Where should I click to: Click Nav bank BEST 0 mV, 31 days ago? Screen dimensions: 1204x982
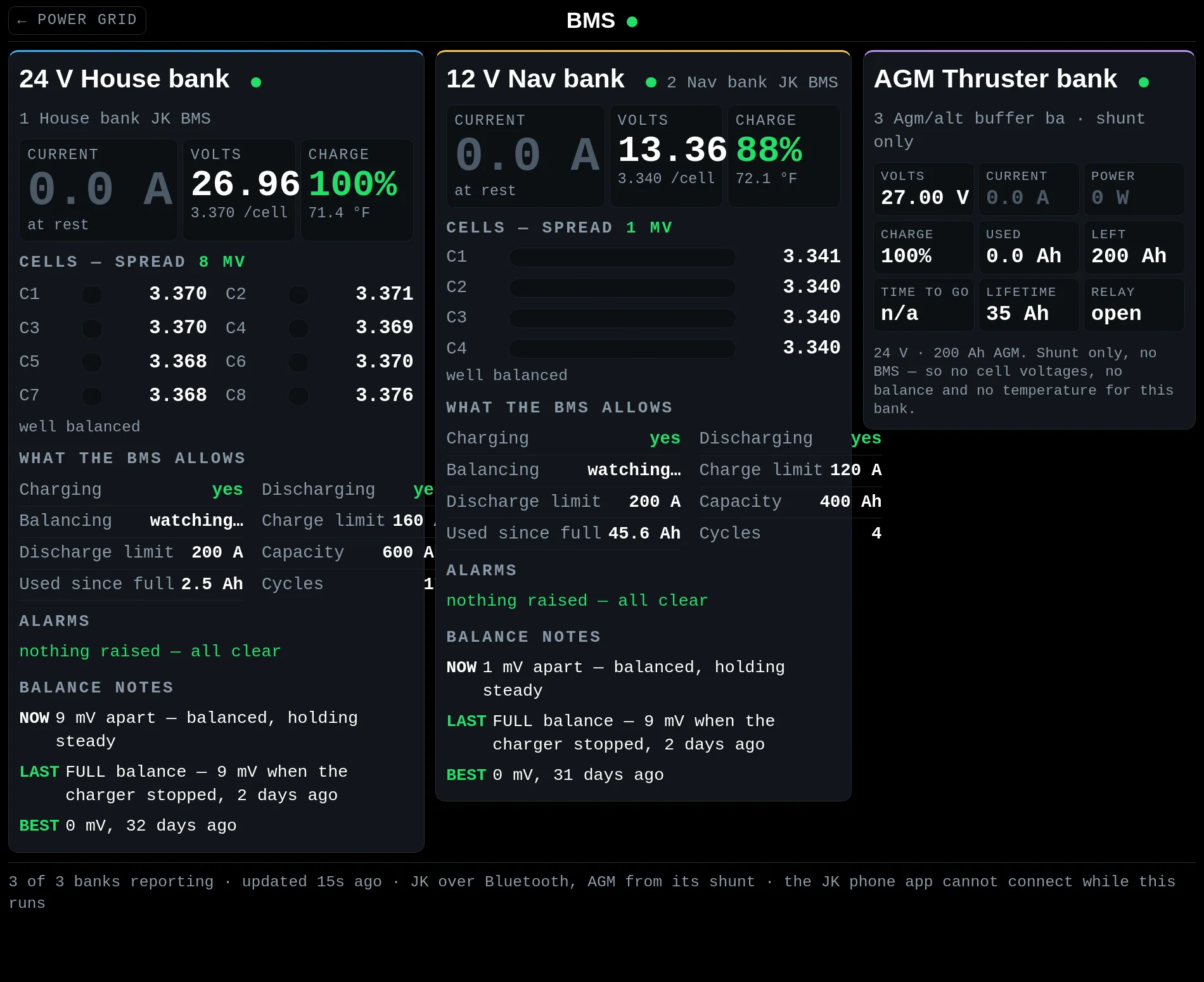click(x=555, y=775)
